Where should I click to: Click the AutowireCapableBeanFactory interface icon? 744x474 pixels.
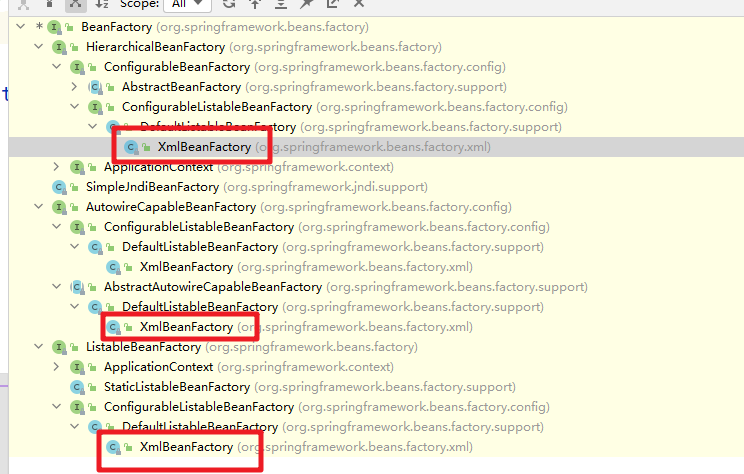(59, 207)
